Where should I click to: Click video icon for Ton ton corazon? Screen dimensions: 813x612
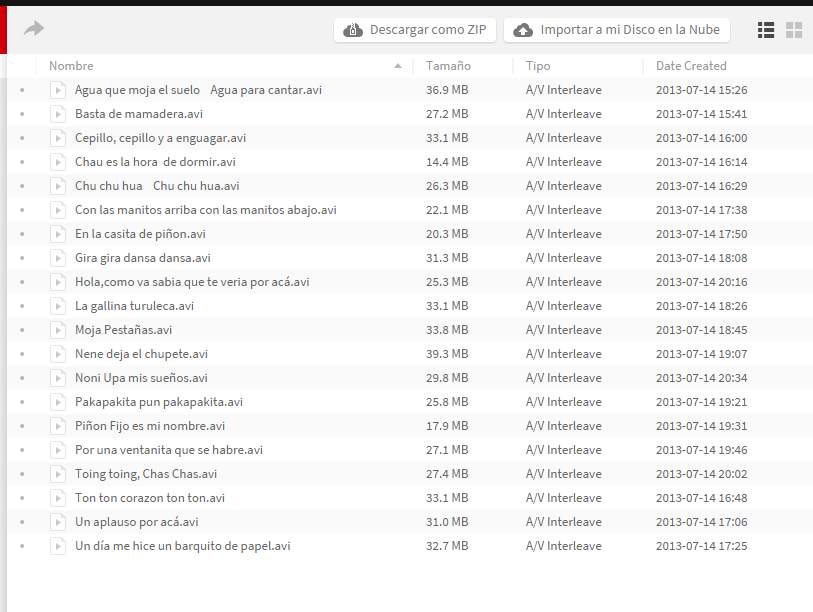[x=58, y=498]
